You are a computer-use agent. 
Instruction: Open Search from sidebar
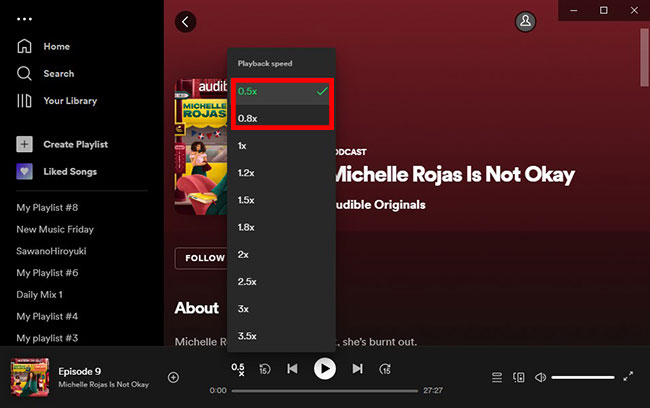click(45, 73)
